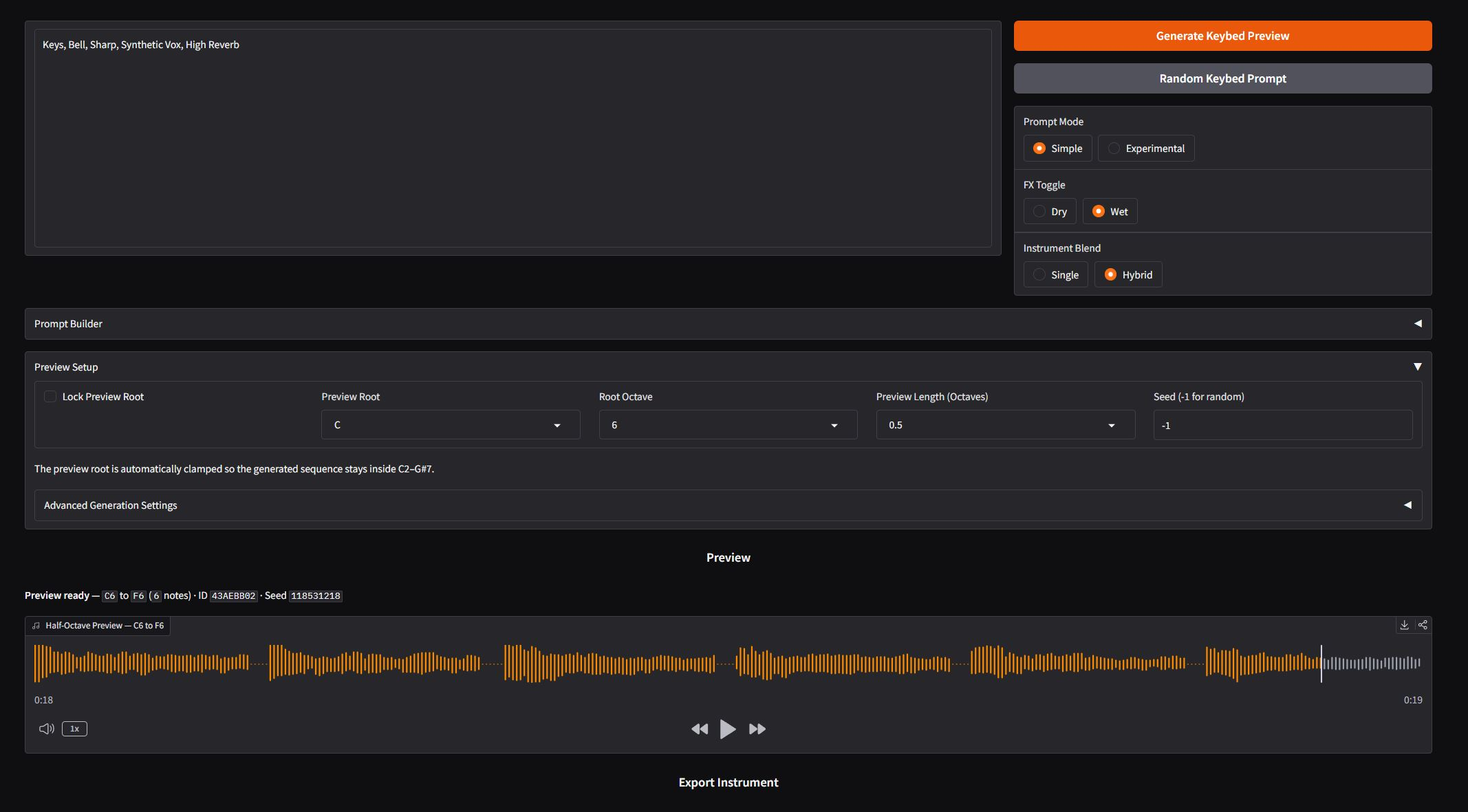The width and height of the screenshot is (1468, 812).
Task: Click Random Keybed Prompt button
Action: 1222,78
